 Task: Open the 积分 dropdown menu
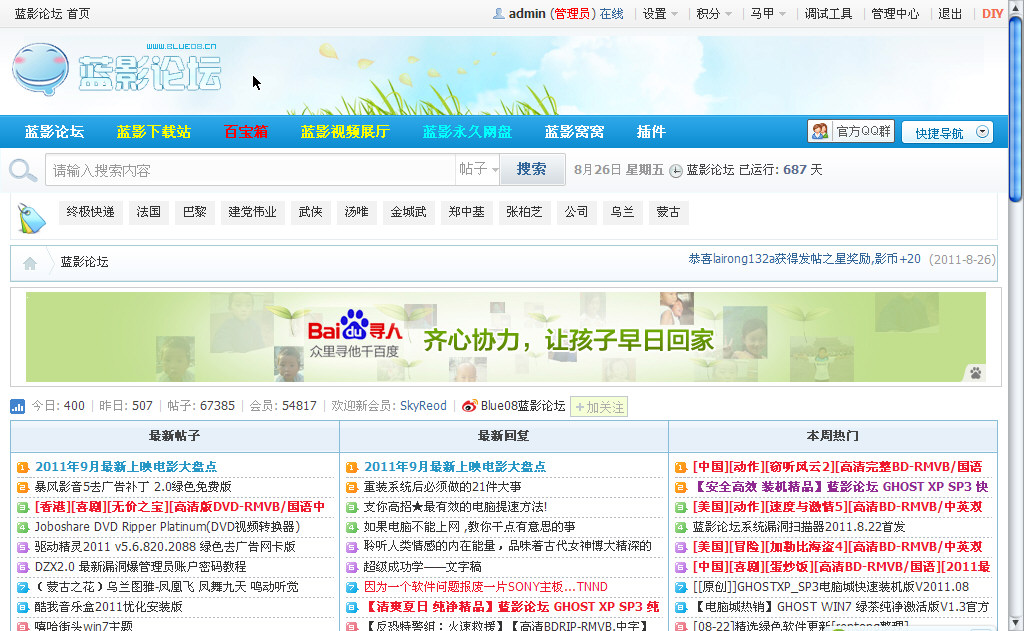(714, 14)
